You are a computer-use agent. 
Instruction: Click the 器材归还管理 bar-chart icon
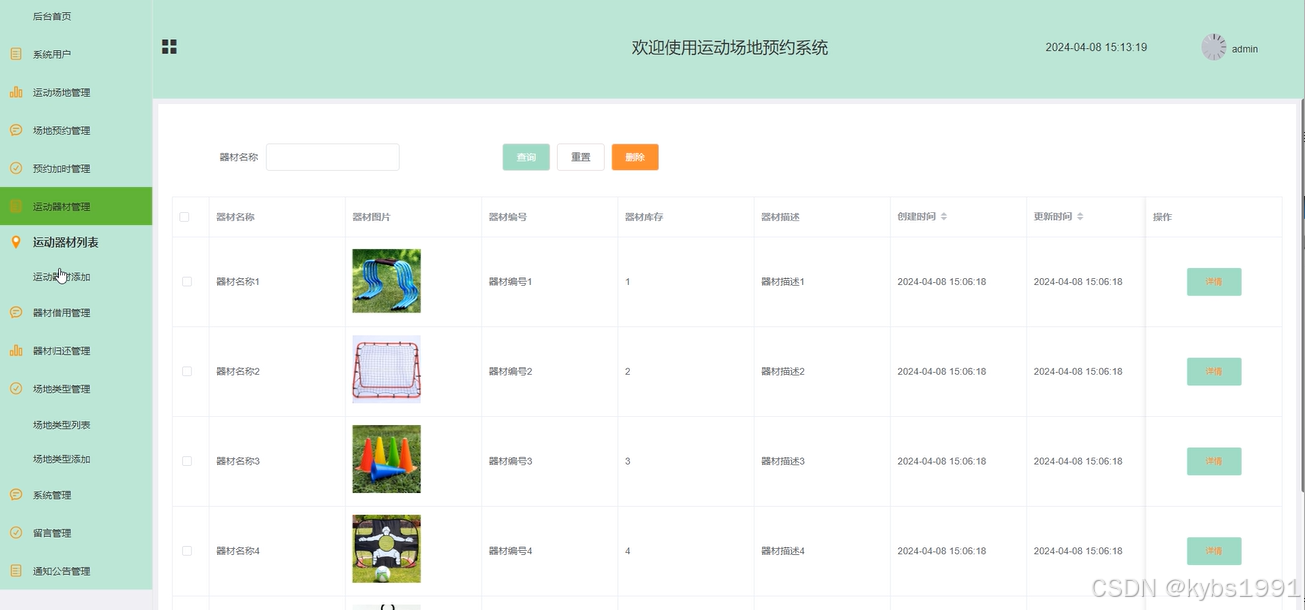click(16, 350)
